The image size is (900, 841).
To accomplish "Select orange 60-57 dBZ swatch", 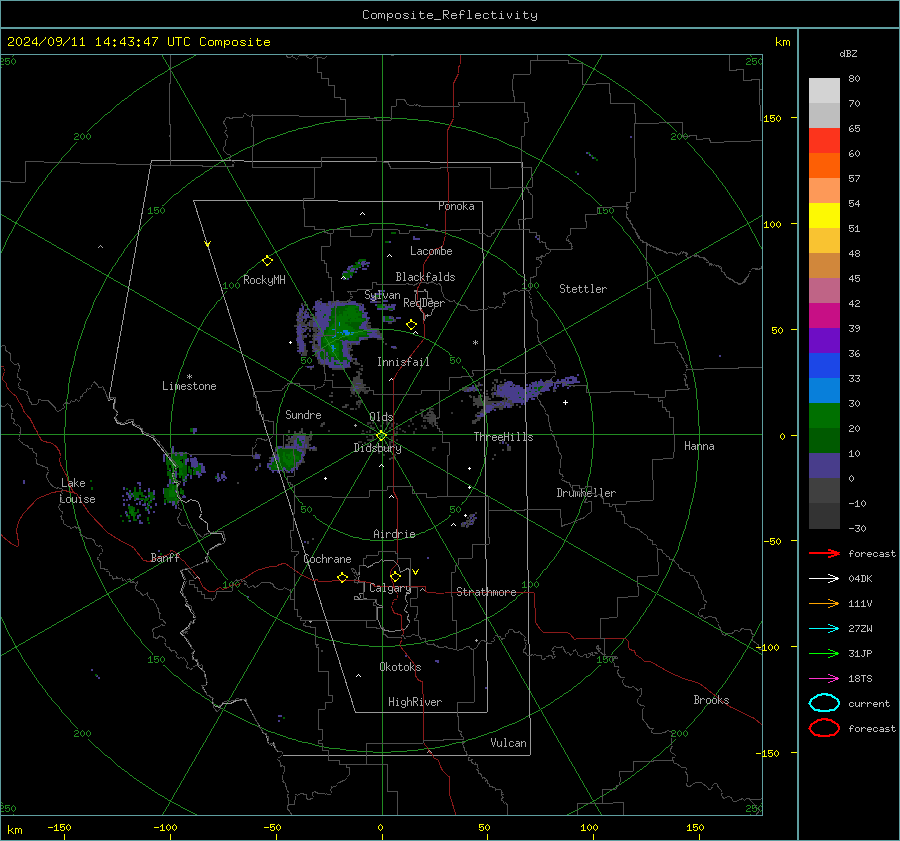I will (x=824, y=166).
